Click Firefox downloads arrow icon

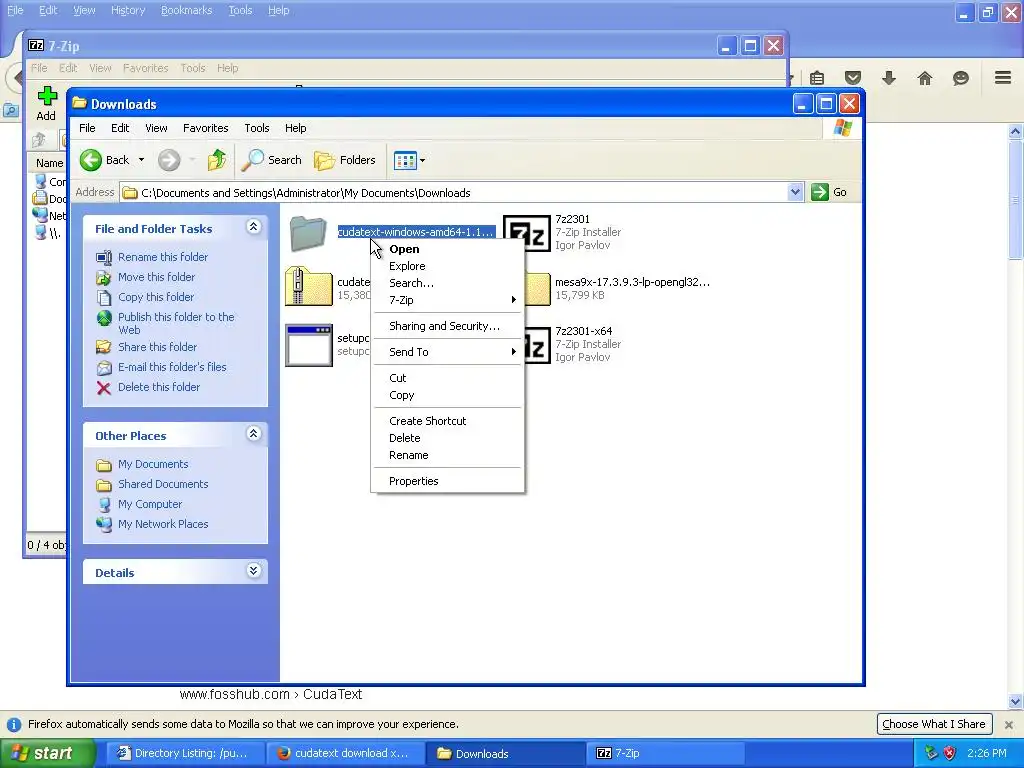[x=889, y=78]
